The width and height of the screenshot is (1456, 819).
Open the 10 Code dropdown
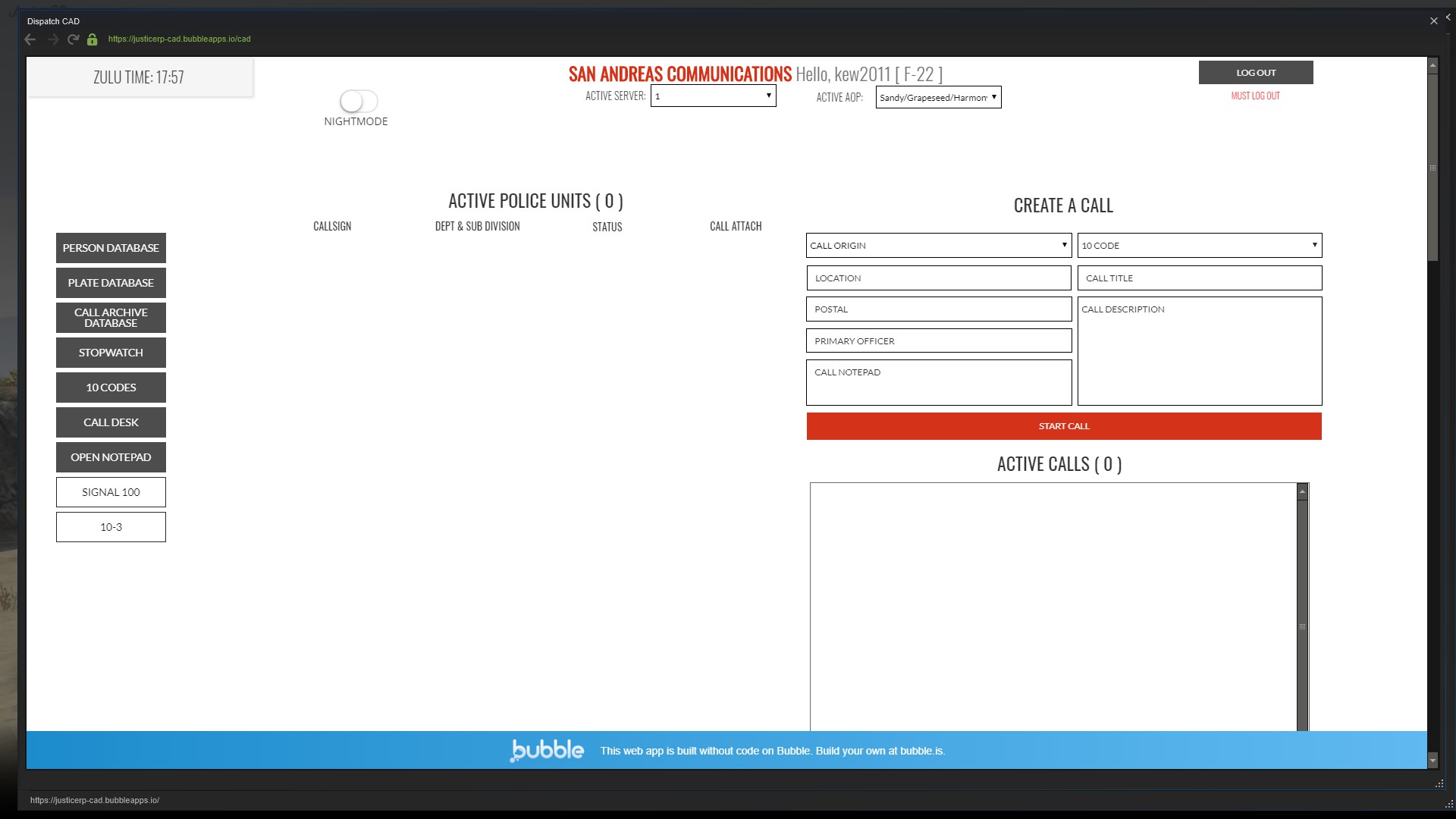(x=1199, y=246)
